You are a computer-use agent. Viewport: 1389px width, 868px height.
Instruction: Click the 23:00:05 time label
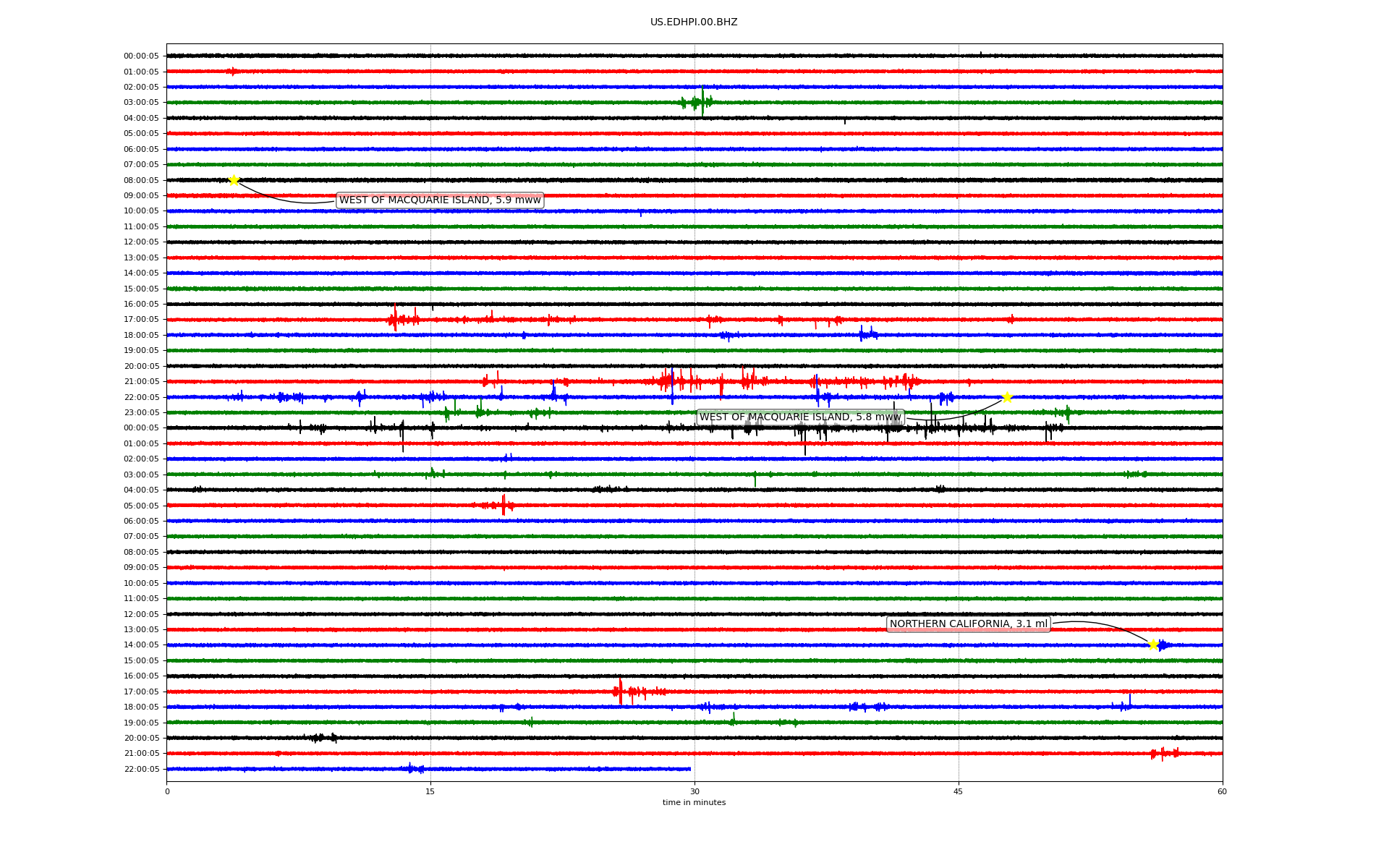coord(141,413)
